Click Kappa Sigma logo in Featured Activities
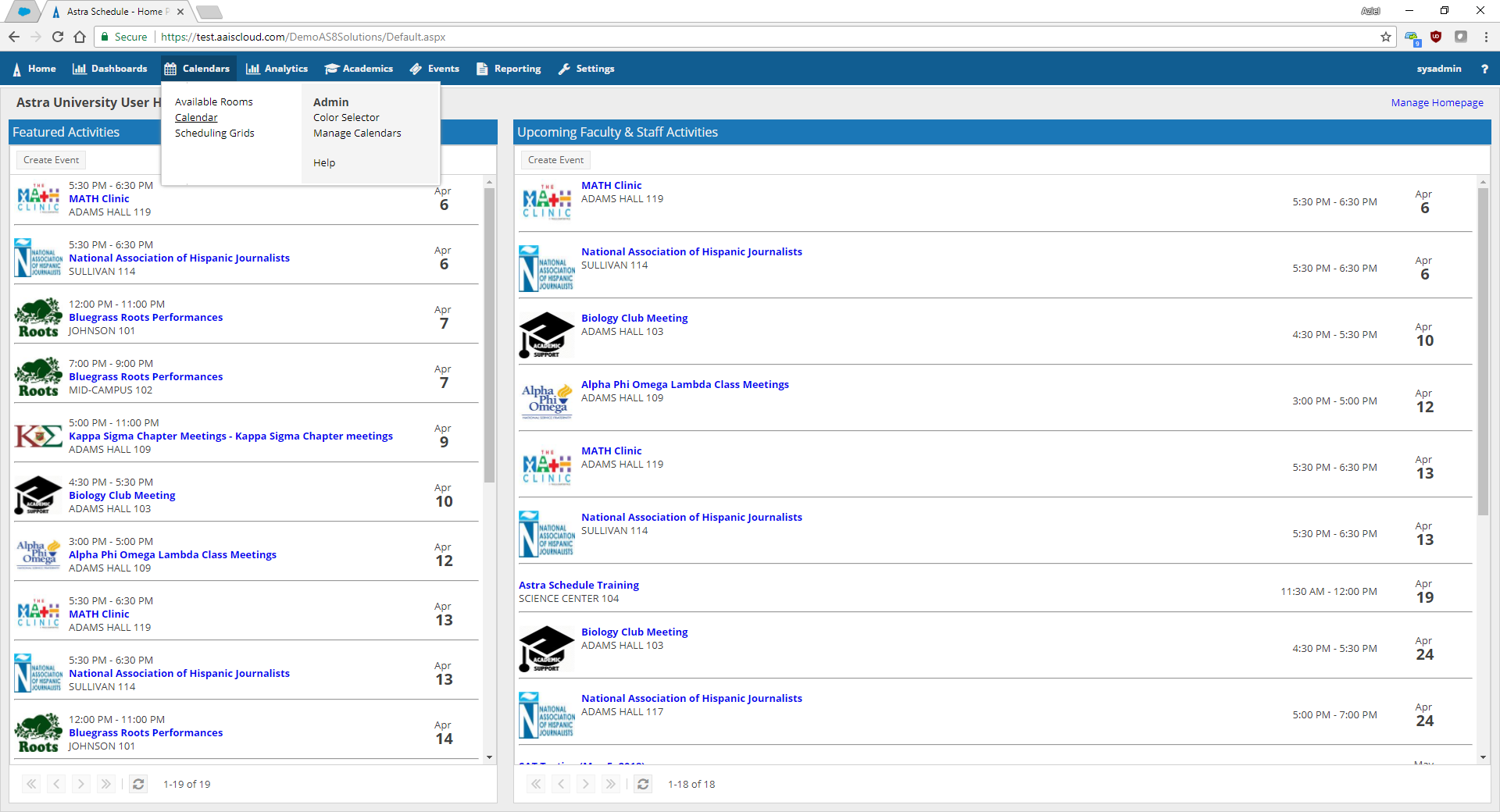The width and height of the screenshot is (1500, 812). [38, 436]
